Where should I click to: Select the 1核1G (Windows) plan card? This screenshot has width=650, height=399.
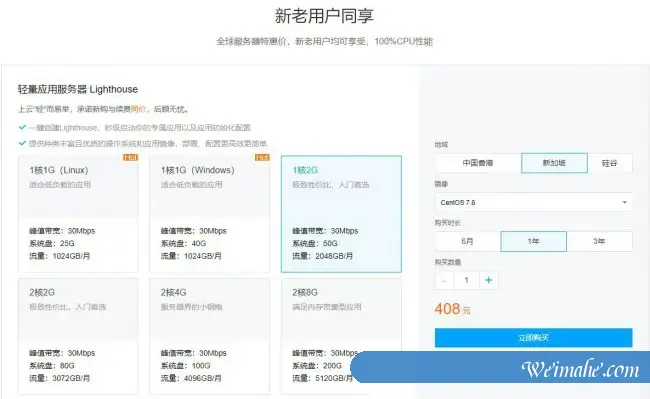pyautogui.click(x=209, y=214)
